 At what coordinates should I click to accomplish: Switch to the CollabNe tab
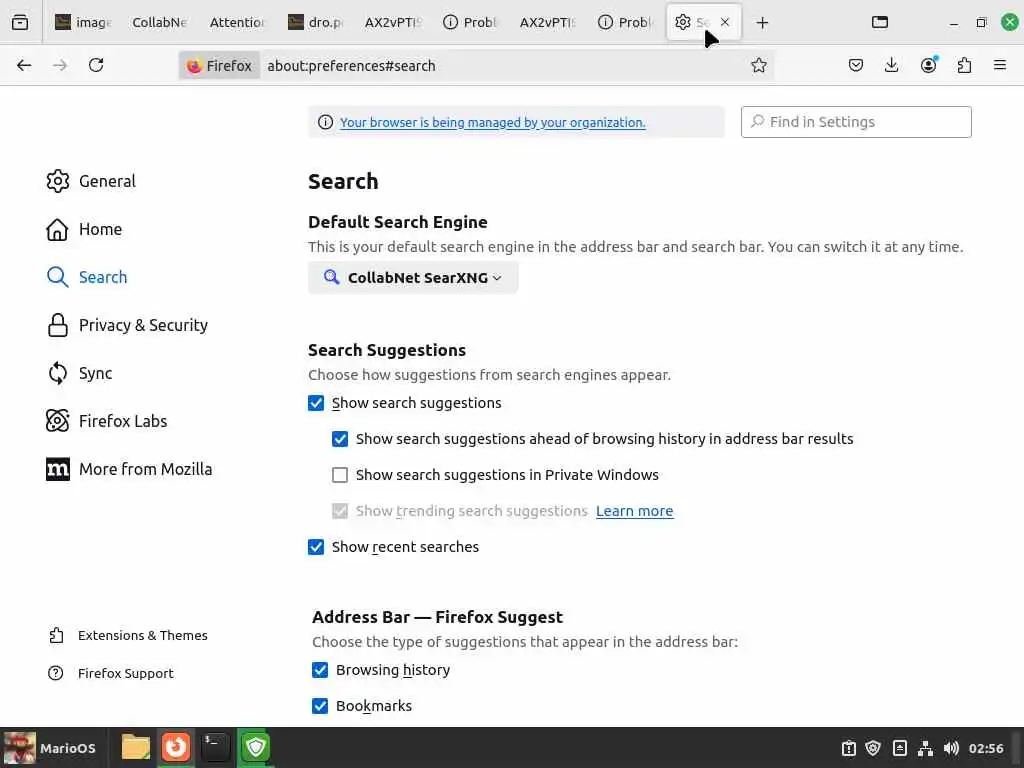[159, 23]
